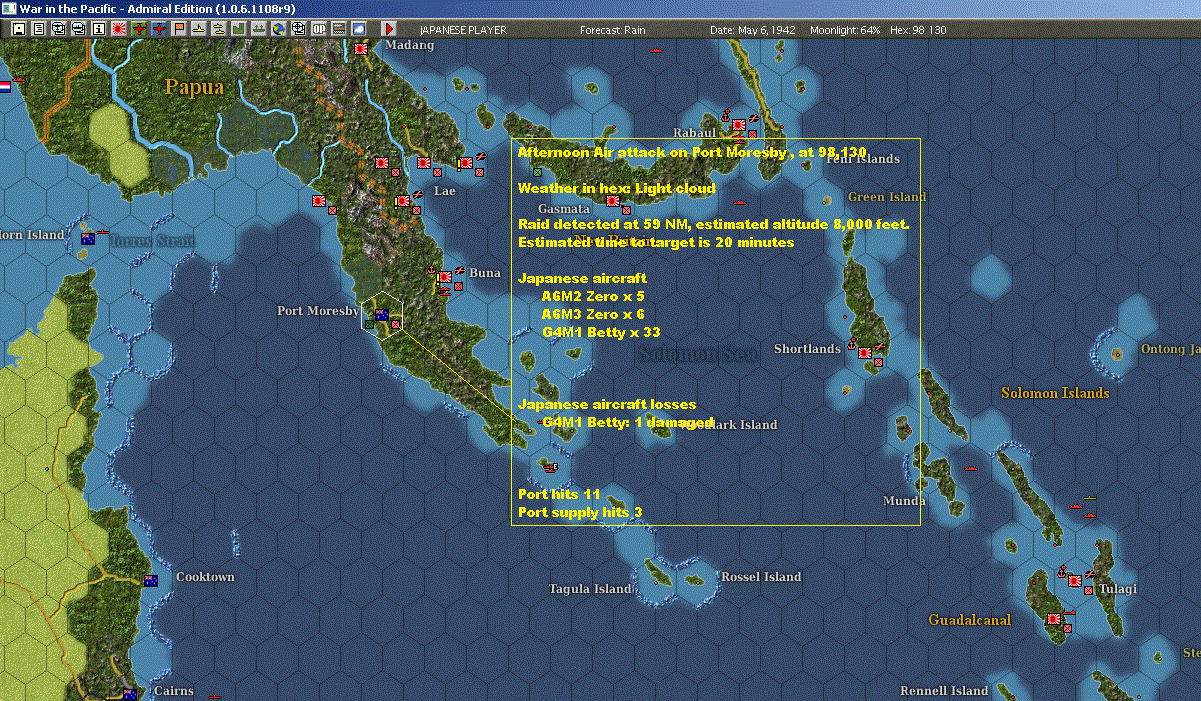Image resolution: width=1201 pixels, height=701 pixels.
Task: Click the Rennell Island map label
Action: (944, 691)
